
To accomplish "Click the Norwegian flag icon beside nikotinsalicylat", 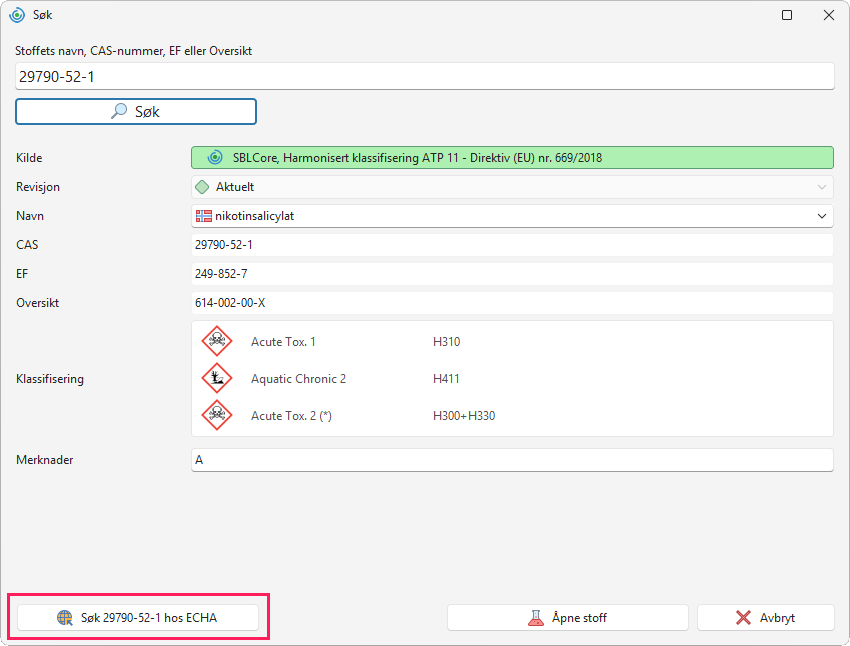I will click(x=204, y=216).
